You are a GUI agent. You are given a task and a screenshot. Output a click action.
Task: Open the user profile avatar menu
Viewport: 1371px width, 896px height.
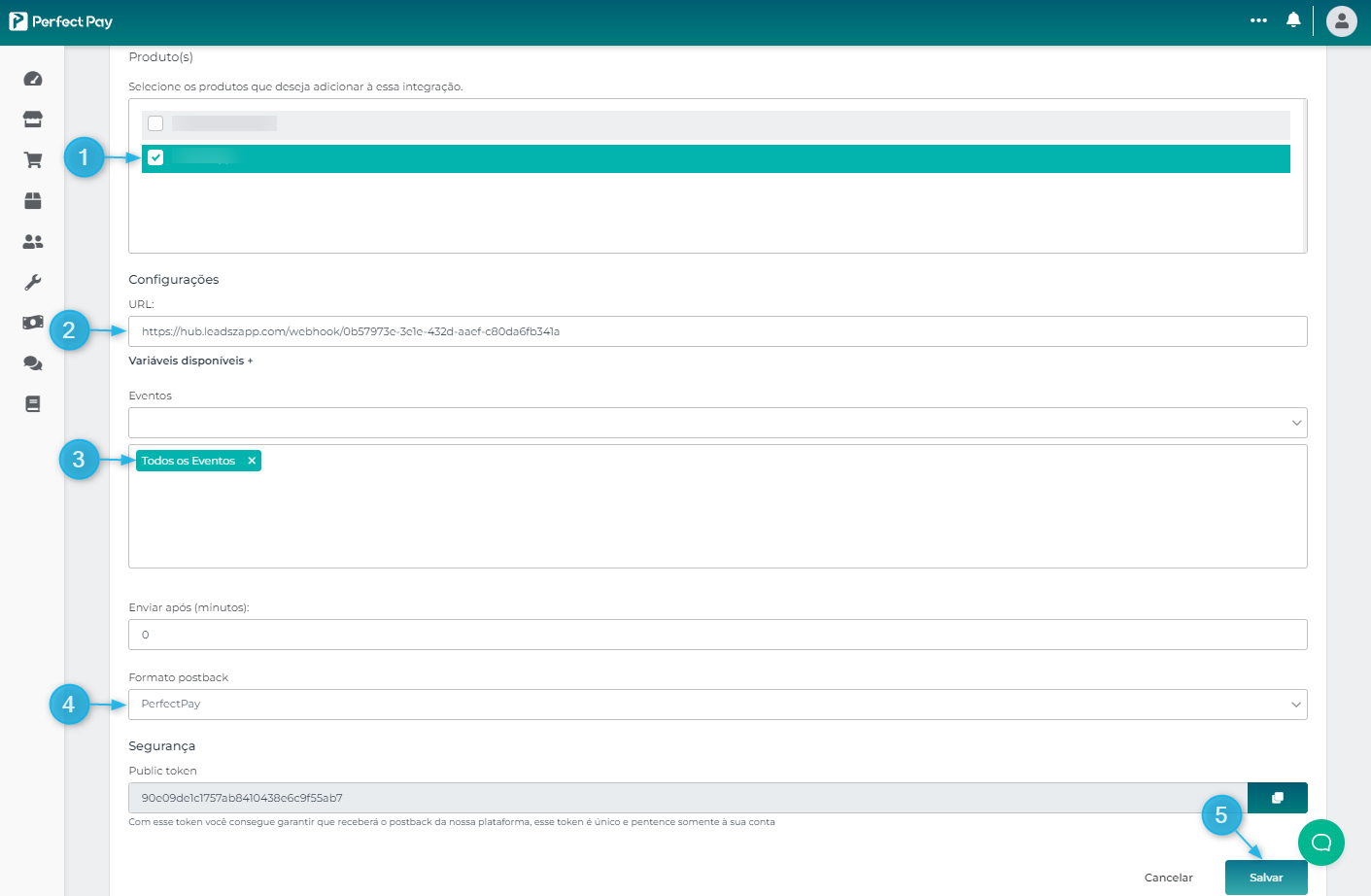point(1341,20)
